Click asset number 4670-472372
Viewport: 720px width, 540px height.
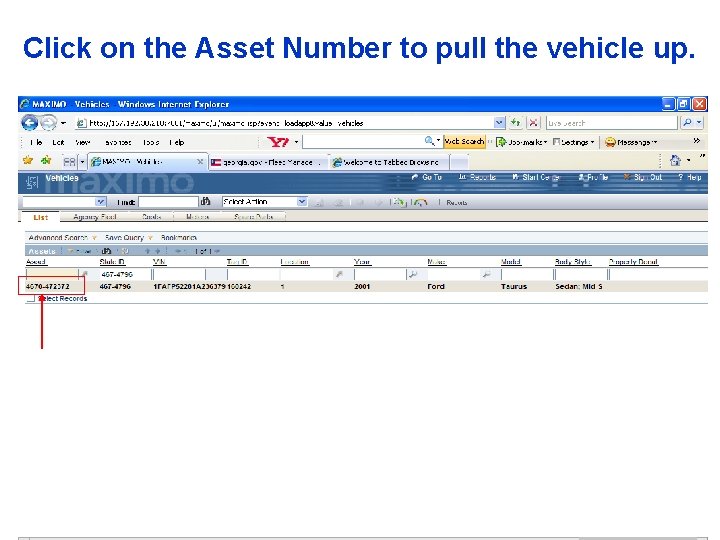point(48,286)
